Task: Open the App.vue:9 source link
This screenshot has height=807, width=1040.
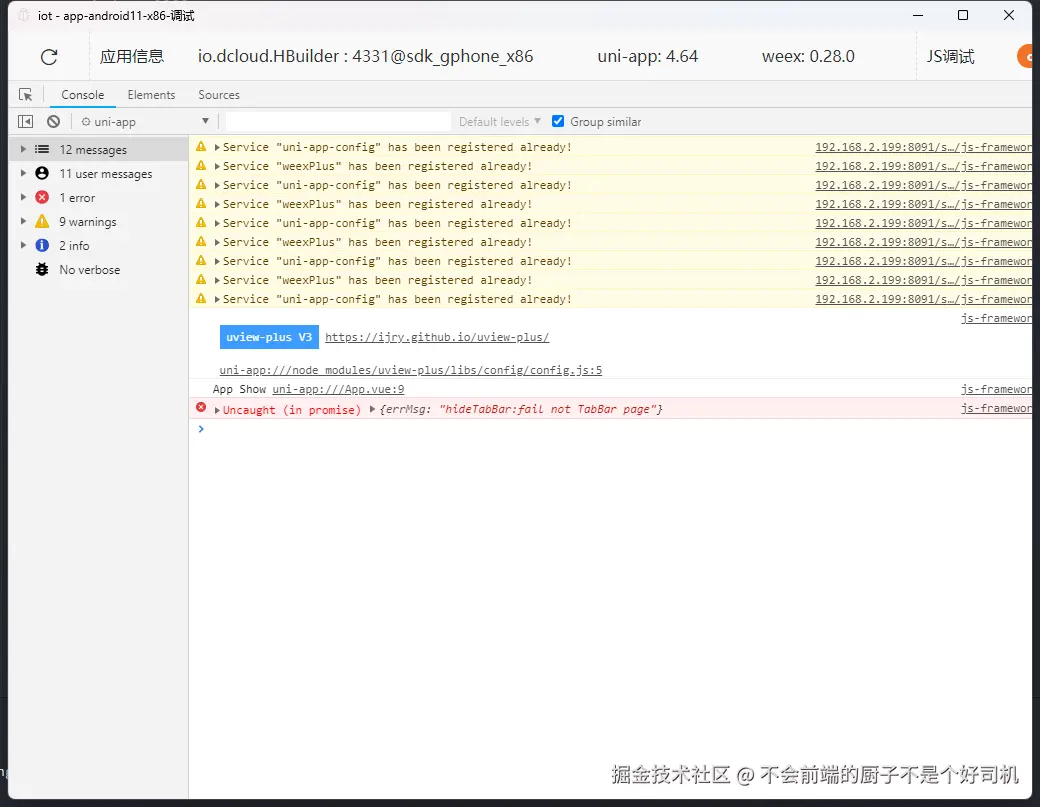Action: [x=338, y=389]
